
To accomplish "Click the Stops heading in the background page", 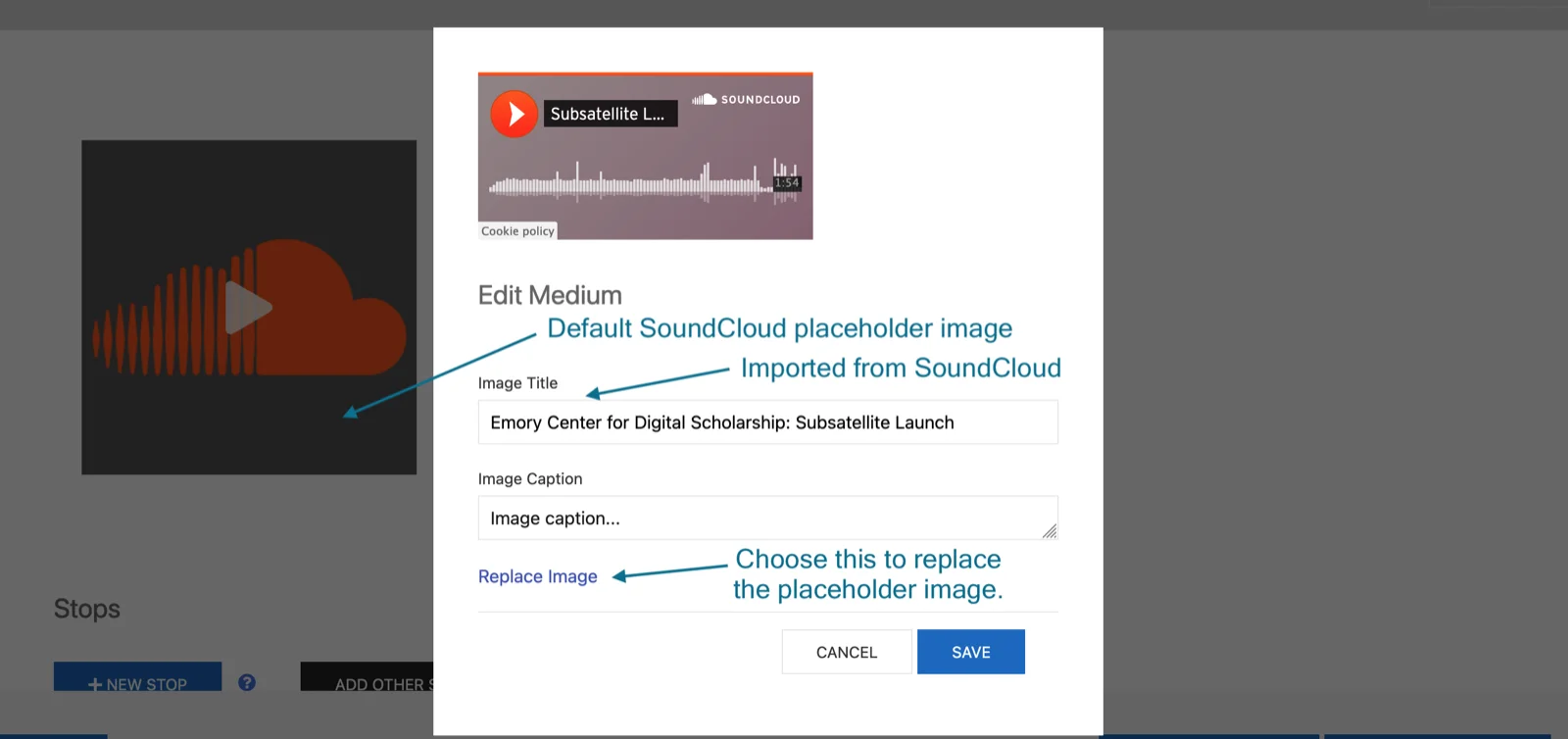I will tap(87, 609).
